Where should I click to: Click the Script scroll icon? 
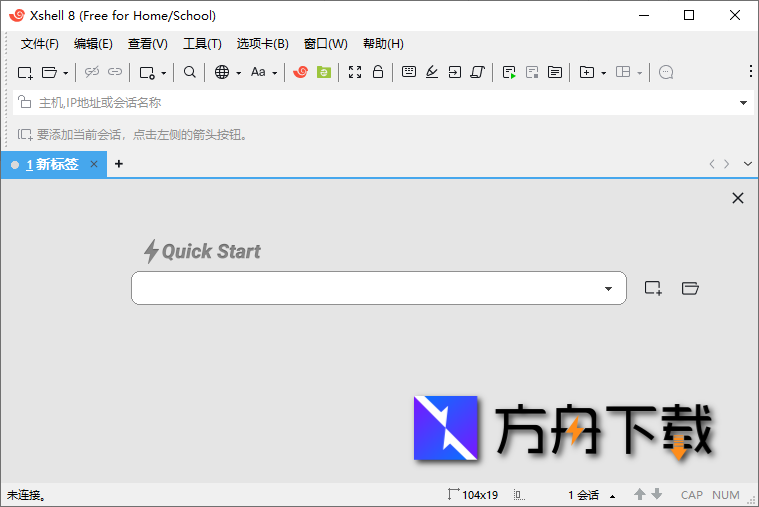pyautogui.click(x=477, y=72)
